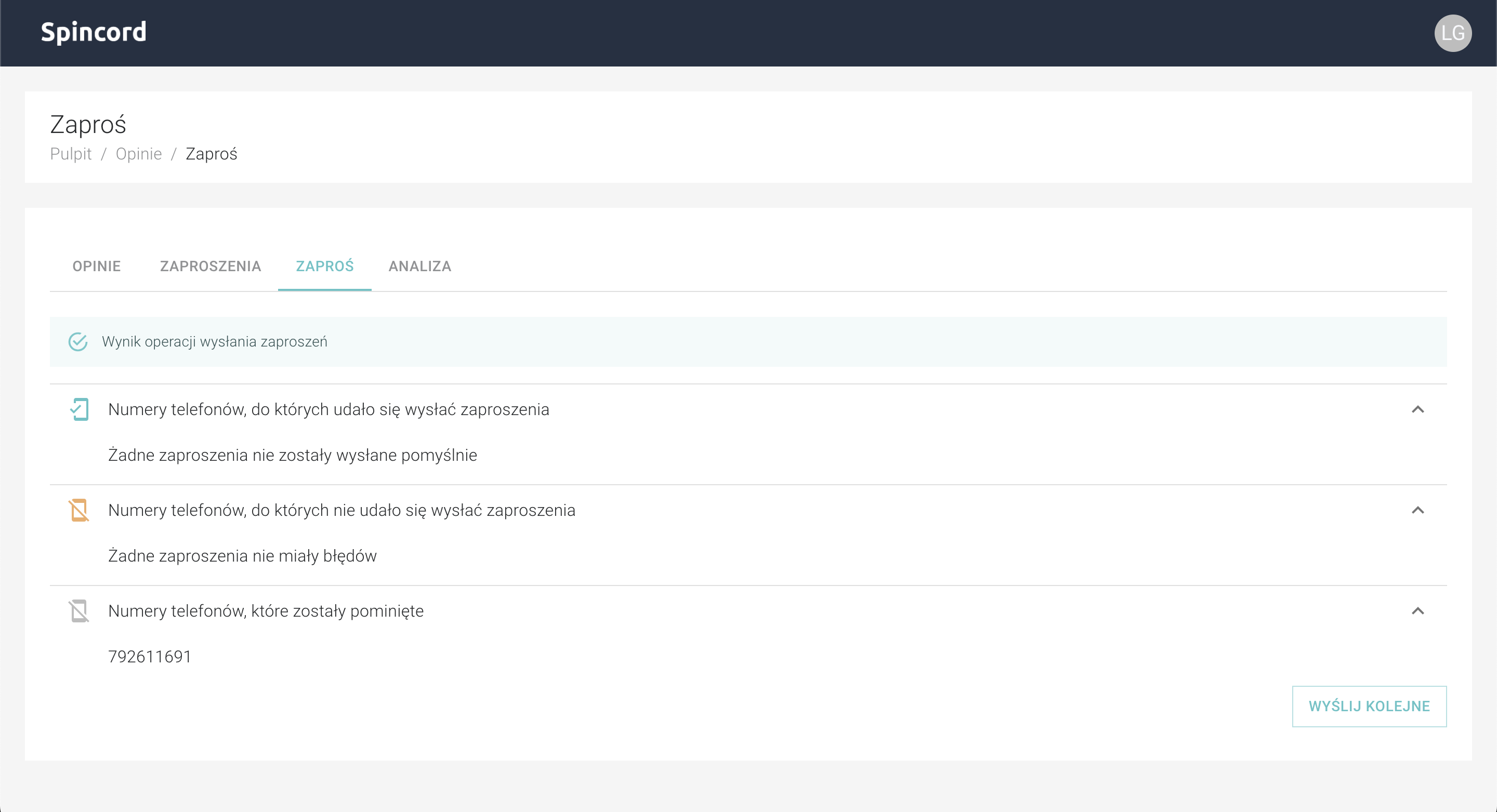Click the phone-with-checkmark sent invitations icon
This screenshot has width=1497, height=812.
(x=79, y=409)
